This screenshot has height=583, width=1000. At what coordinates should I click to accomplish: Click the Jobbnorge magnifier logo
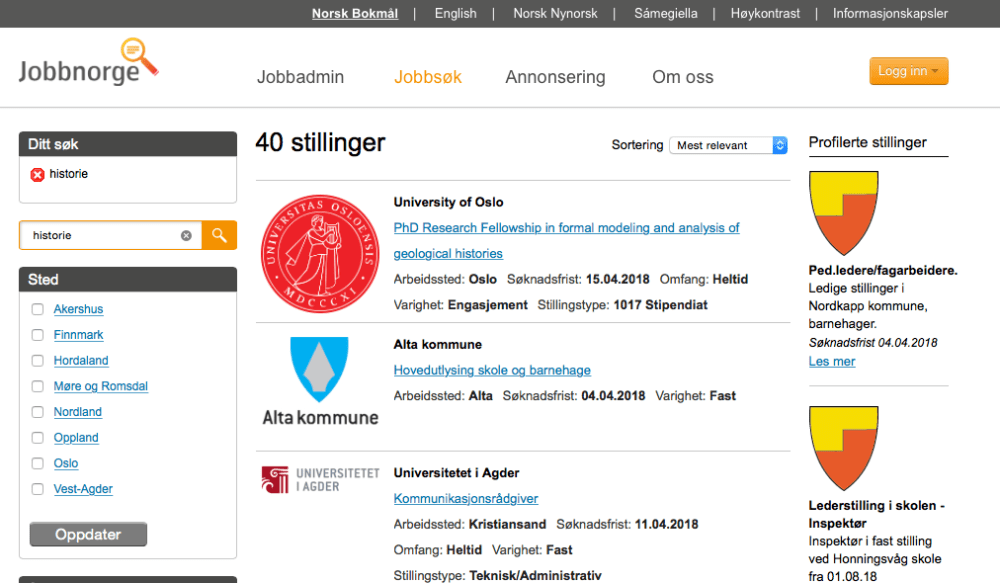(x=88, y=63)
